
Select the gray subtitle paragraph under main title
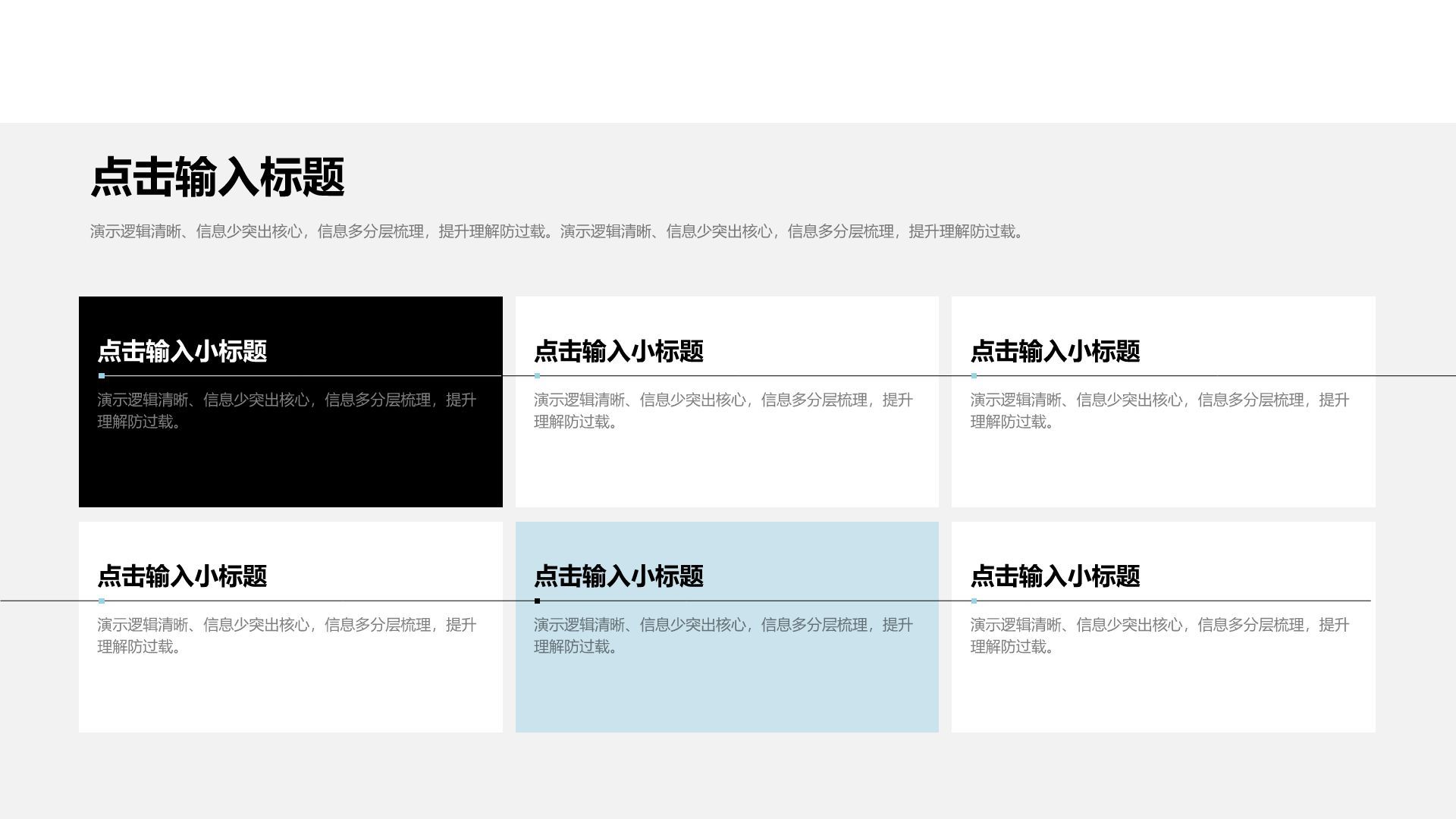point(557,231)
